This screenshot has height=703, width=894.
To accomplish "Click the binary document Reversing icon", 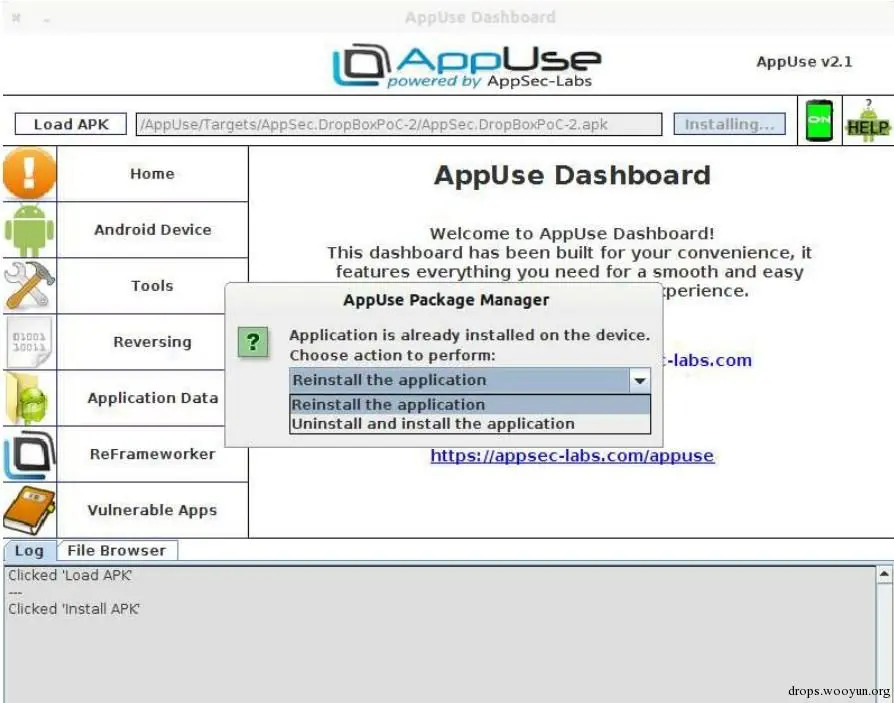I will tap(30, 342).
